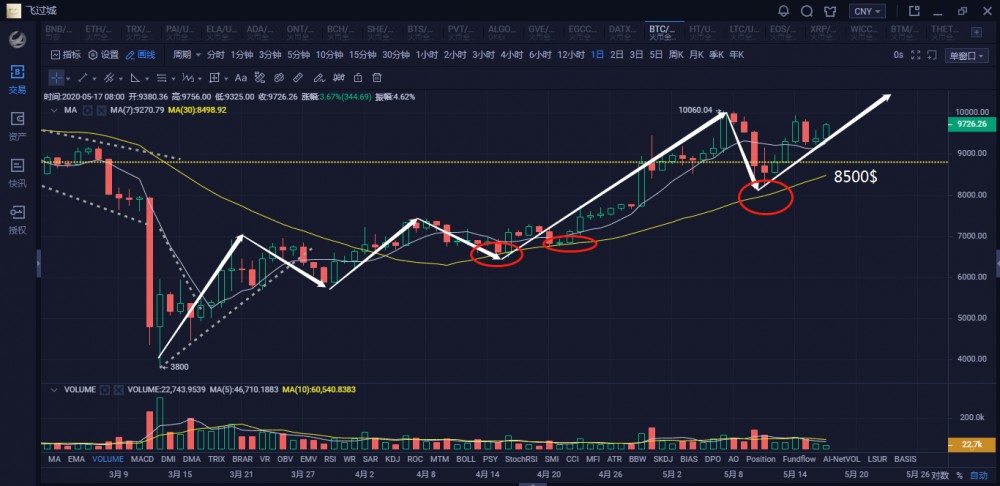This screenshot has width=1000, height=486.
Task: Expand the 周期 period dropdown
Action: pyautogui.click(x=184, y=55)
